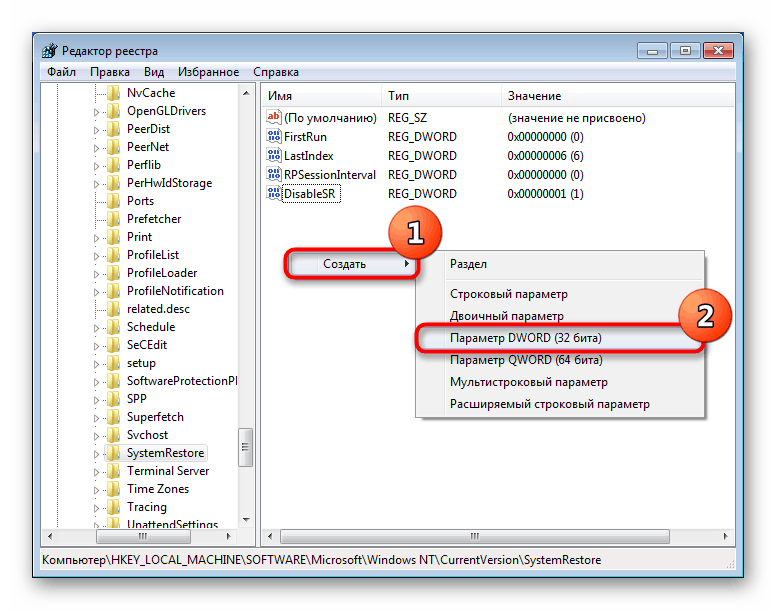The image size is (776, 610).
Task: Choose Раздел in the submenu
Action: coord(560,264)
